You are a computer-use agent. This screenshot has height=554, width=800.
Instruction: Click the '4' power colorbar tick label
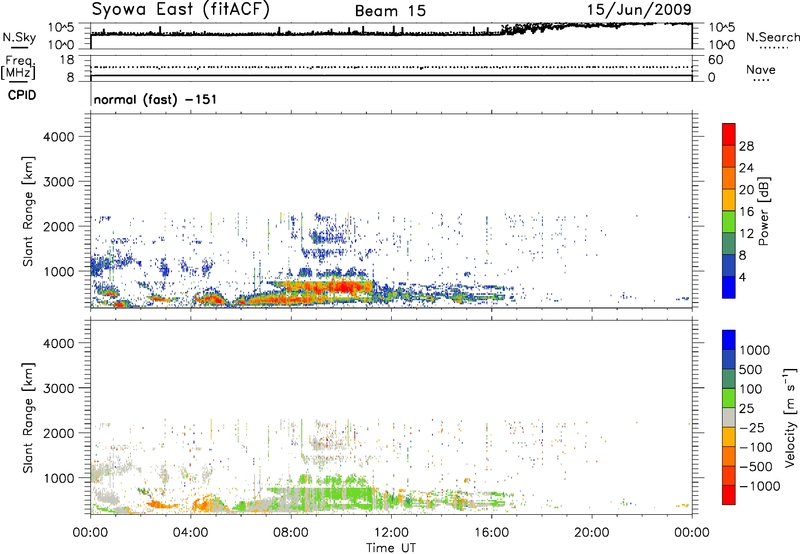coord(742,277)
